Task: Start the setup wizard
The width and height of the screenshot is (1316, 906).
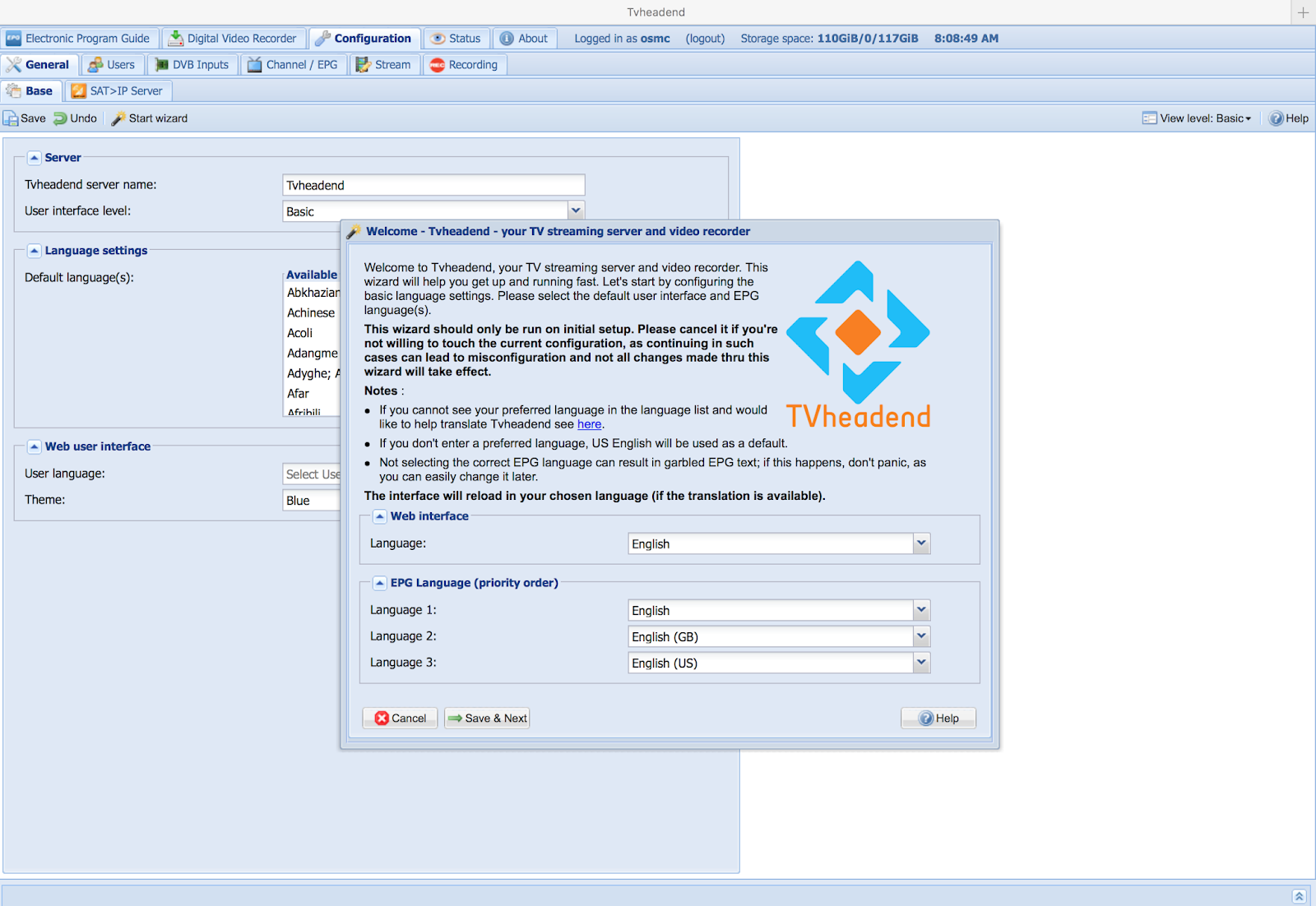Action: [x=150, y=118]
